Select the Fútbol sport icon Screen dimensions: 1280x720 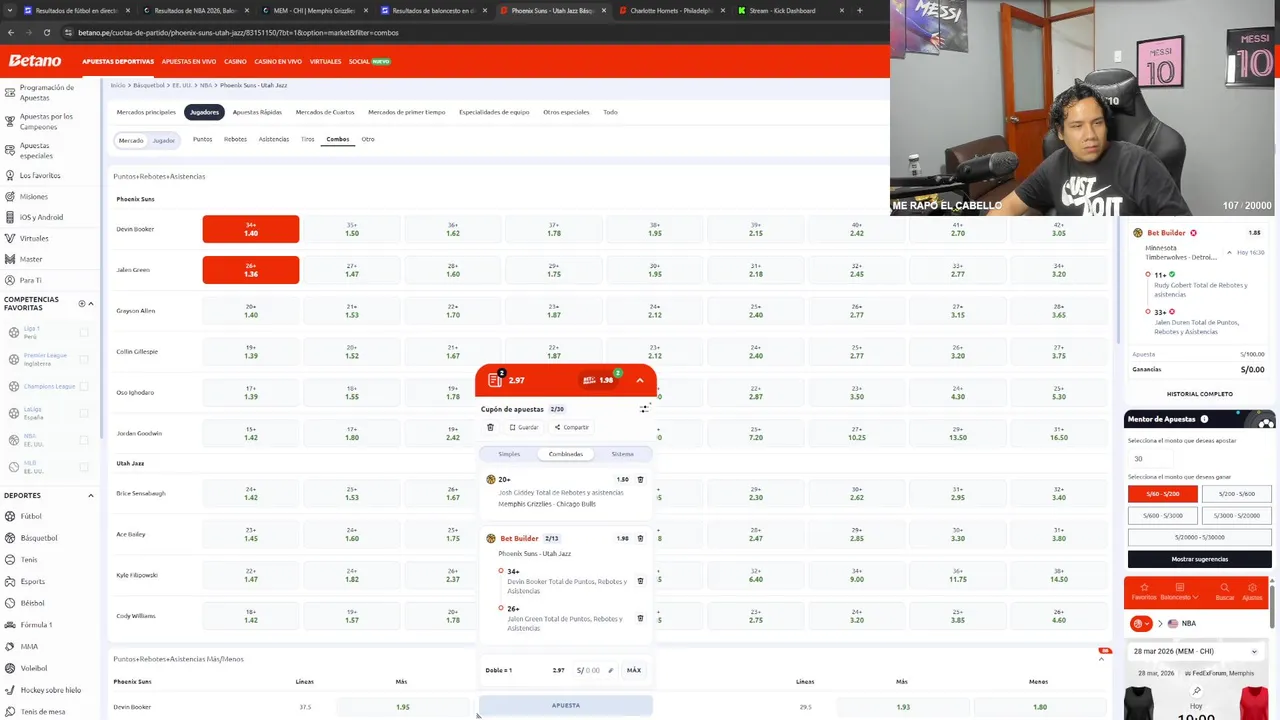pyautogui.click(x=10, y=516)
